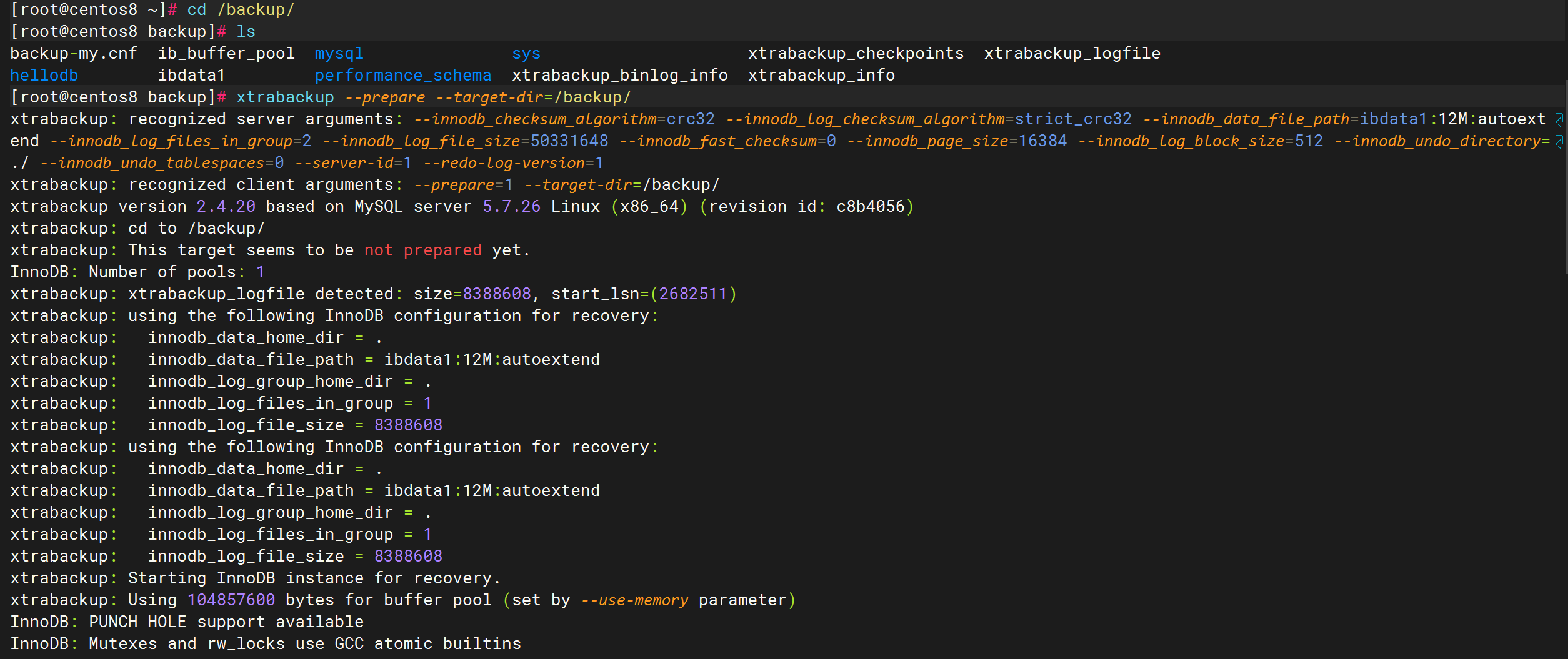Select '--innodb_log_block_size=512' argument

pos(1201,141)
